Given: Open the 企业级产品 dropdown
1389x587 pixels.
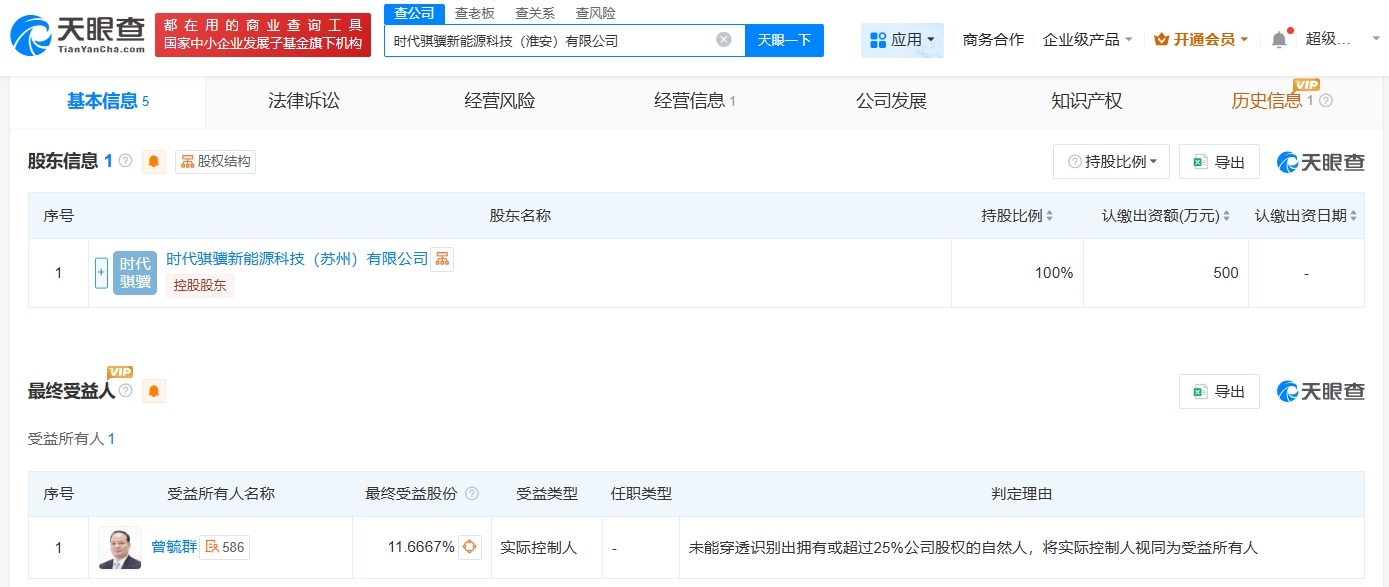Looking at the screenshot, I should pos(1086,37).
